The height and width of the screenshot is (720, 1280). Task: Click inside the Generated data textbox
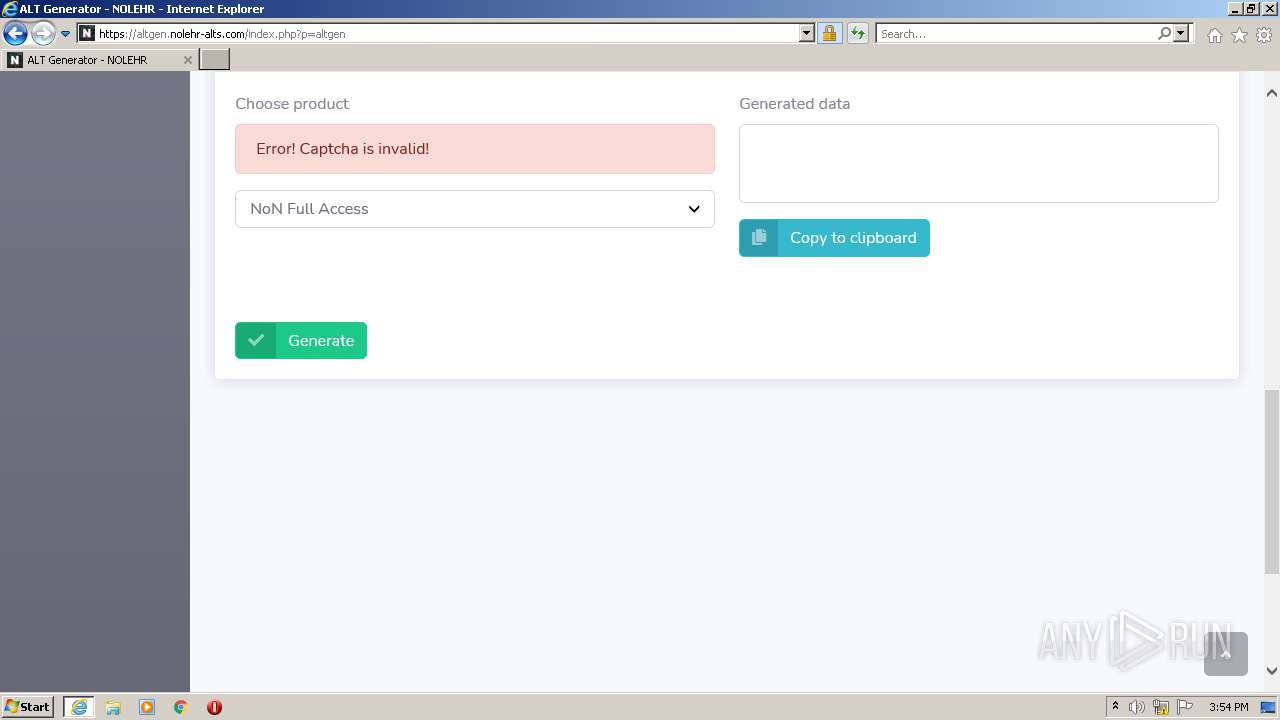coord(979,163)
